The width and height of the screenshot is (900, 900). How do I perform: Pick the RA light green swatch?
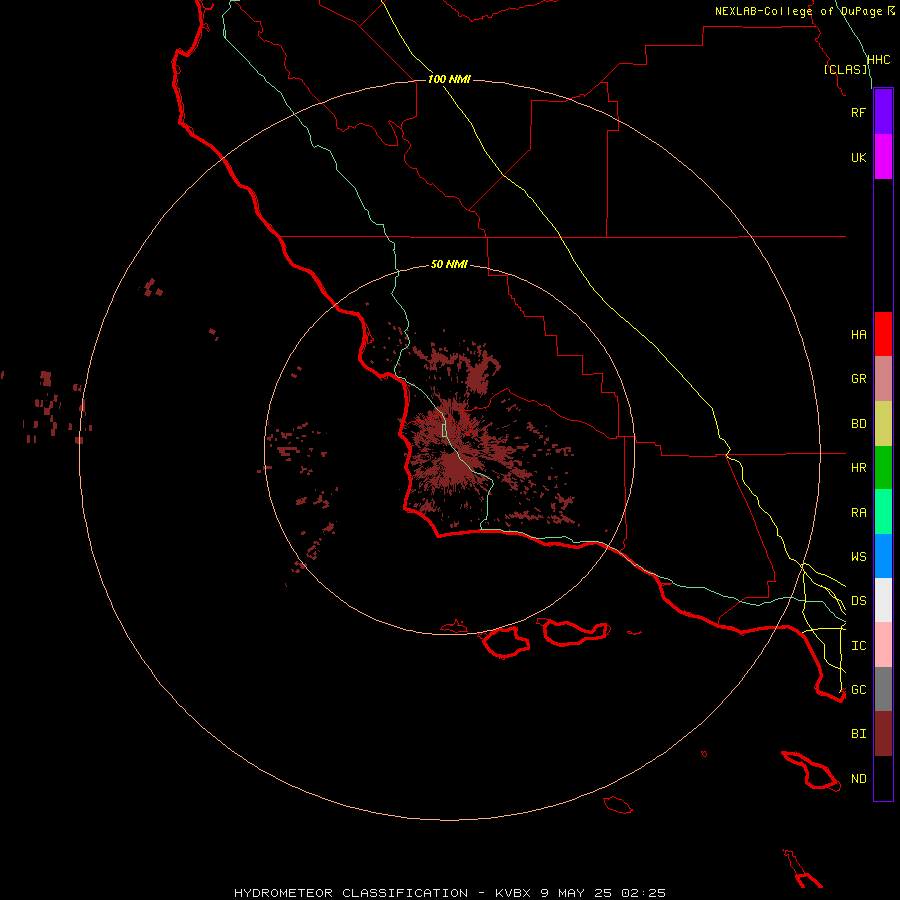tap(883, 512)
